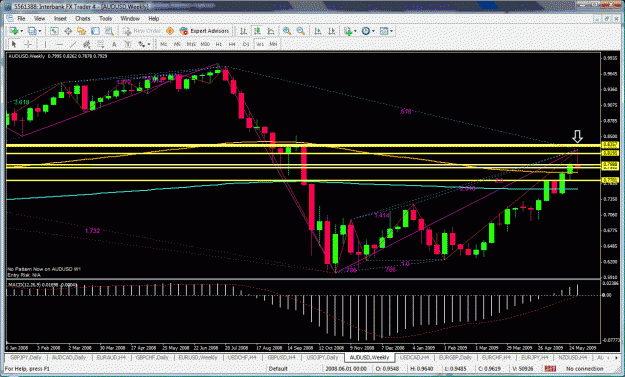625x377 pixels.
Task: Switch to the M15 timeframe
Action: [191, 44]
